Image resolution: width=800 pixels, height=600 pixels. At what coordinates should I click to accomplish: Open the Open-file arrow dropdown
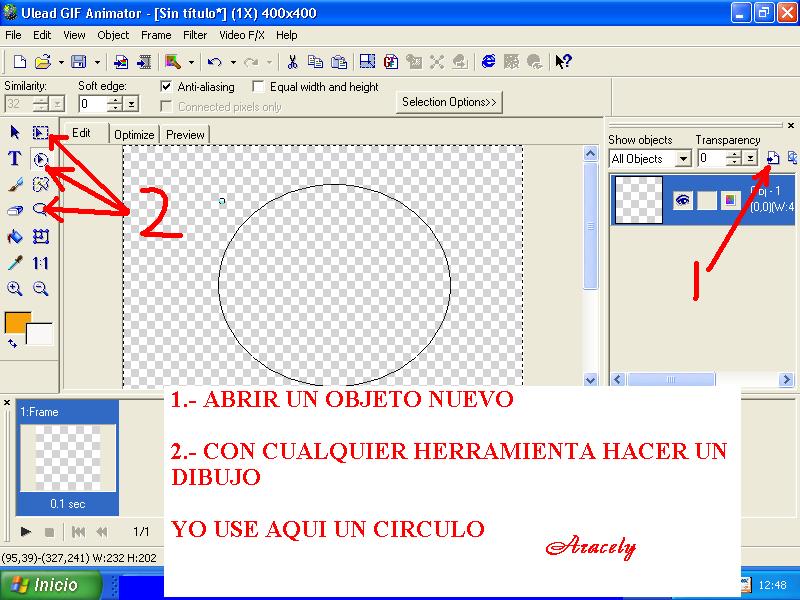pyautogui.click(x=61, y=62)
